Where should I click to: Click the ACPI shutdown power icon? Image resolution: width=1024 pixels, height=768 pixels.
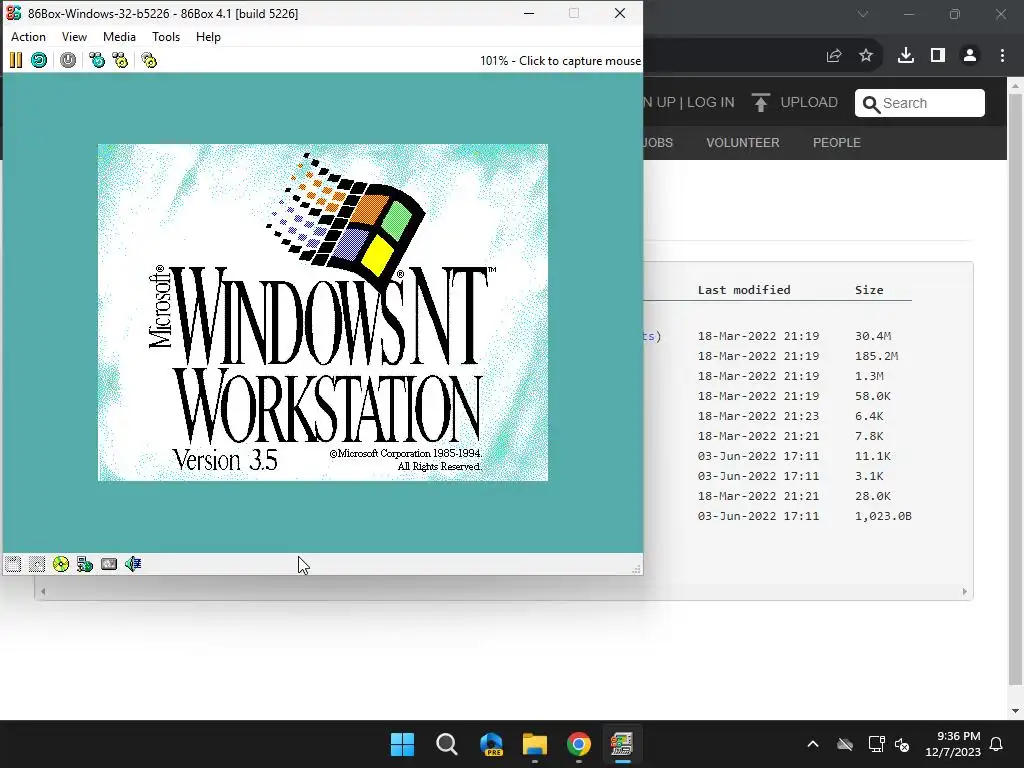[68, 61]
